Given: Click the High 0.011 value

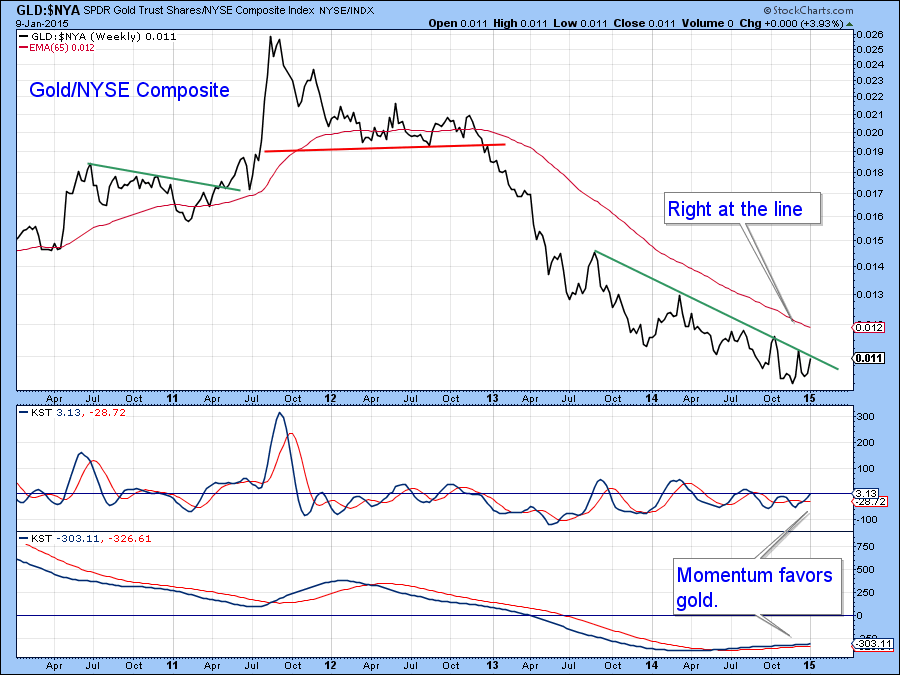Looking at the screenshot, I should (520, 24).
